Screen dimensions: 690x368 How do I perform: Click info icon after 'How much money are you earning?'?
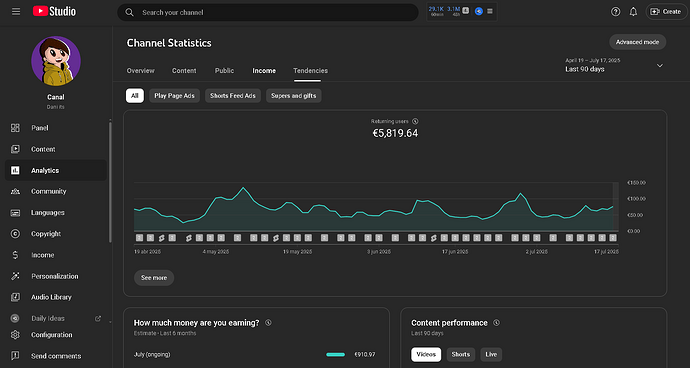point(268,323)
